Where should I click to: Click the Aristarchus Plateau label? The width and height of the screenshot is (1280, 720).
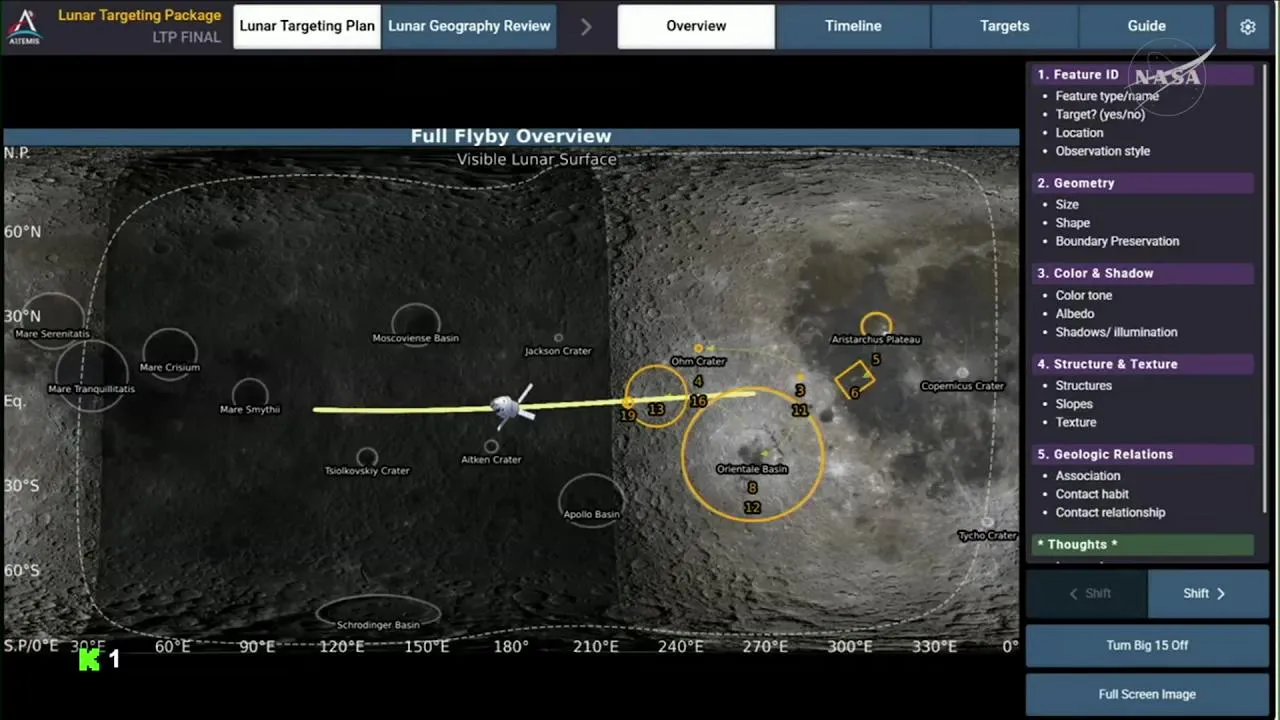pyautogui.click(x=876, y=339)
